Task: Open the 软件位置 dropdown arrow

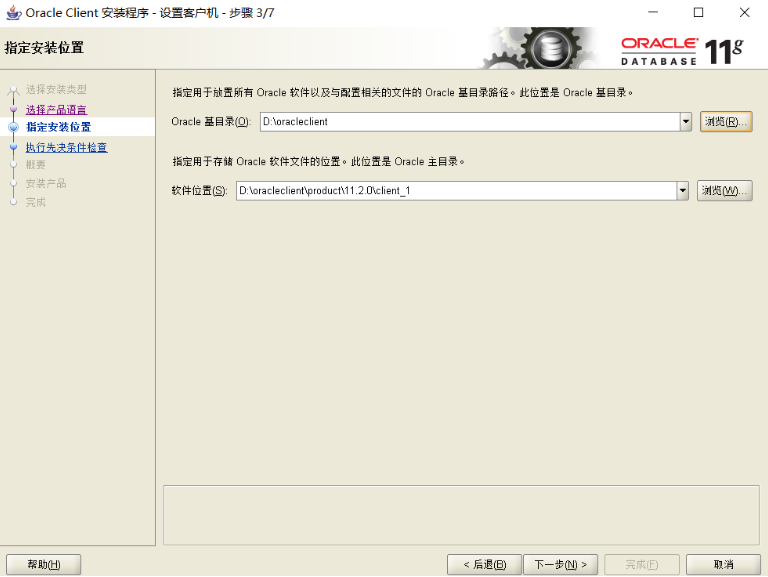Action: coord(683,191)
